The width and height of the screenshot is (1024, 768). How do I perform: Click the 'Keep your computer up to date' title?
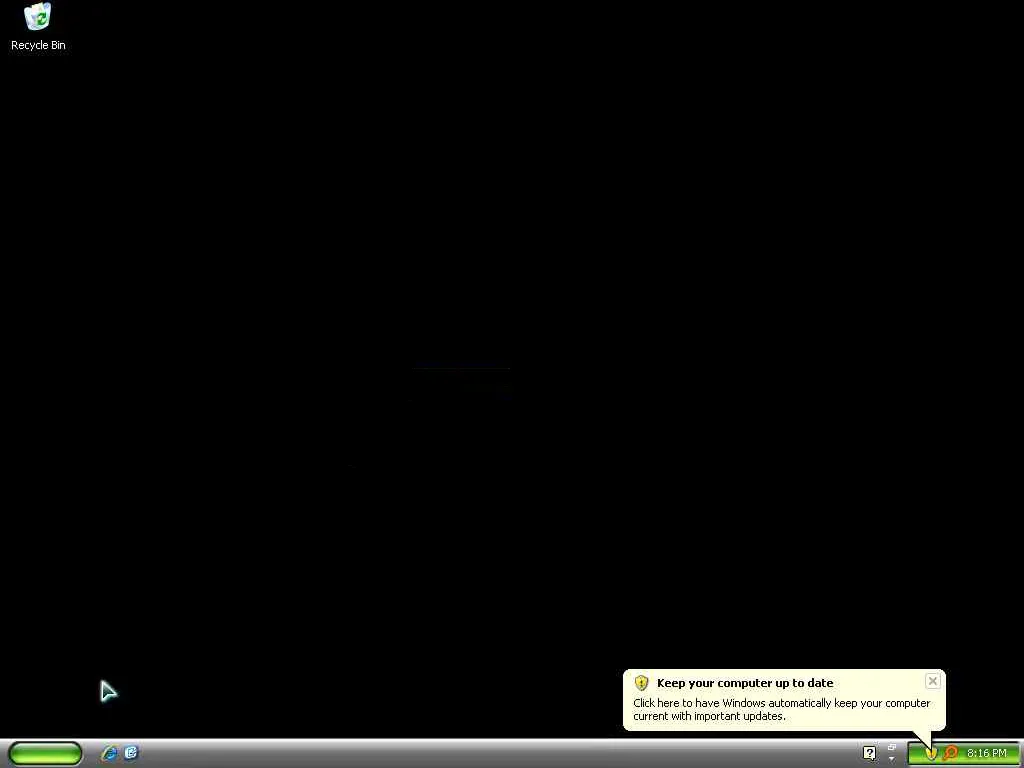[x=745, y=683]
